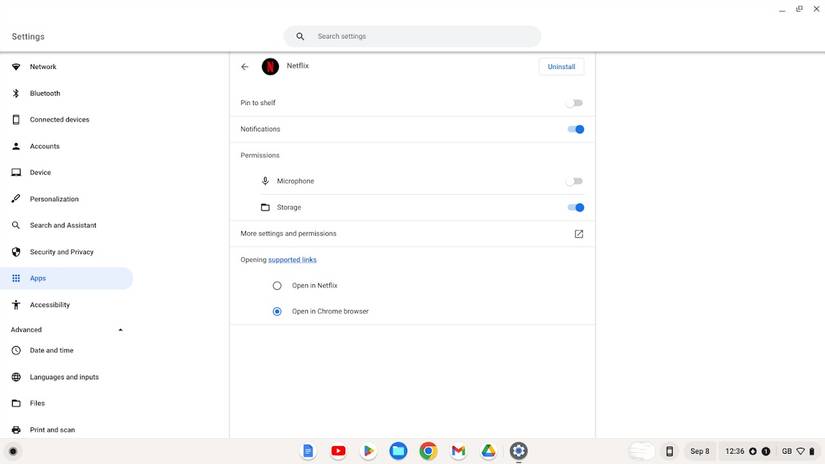Open Google Drive from the shelf

point(488,451)
